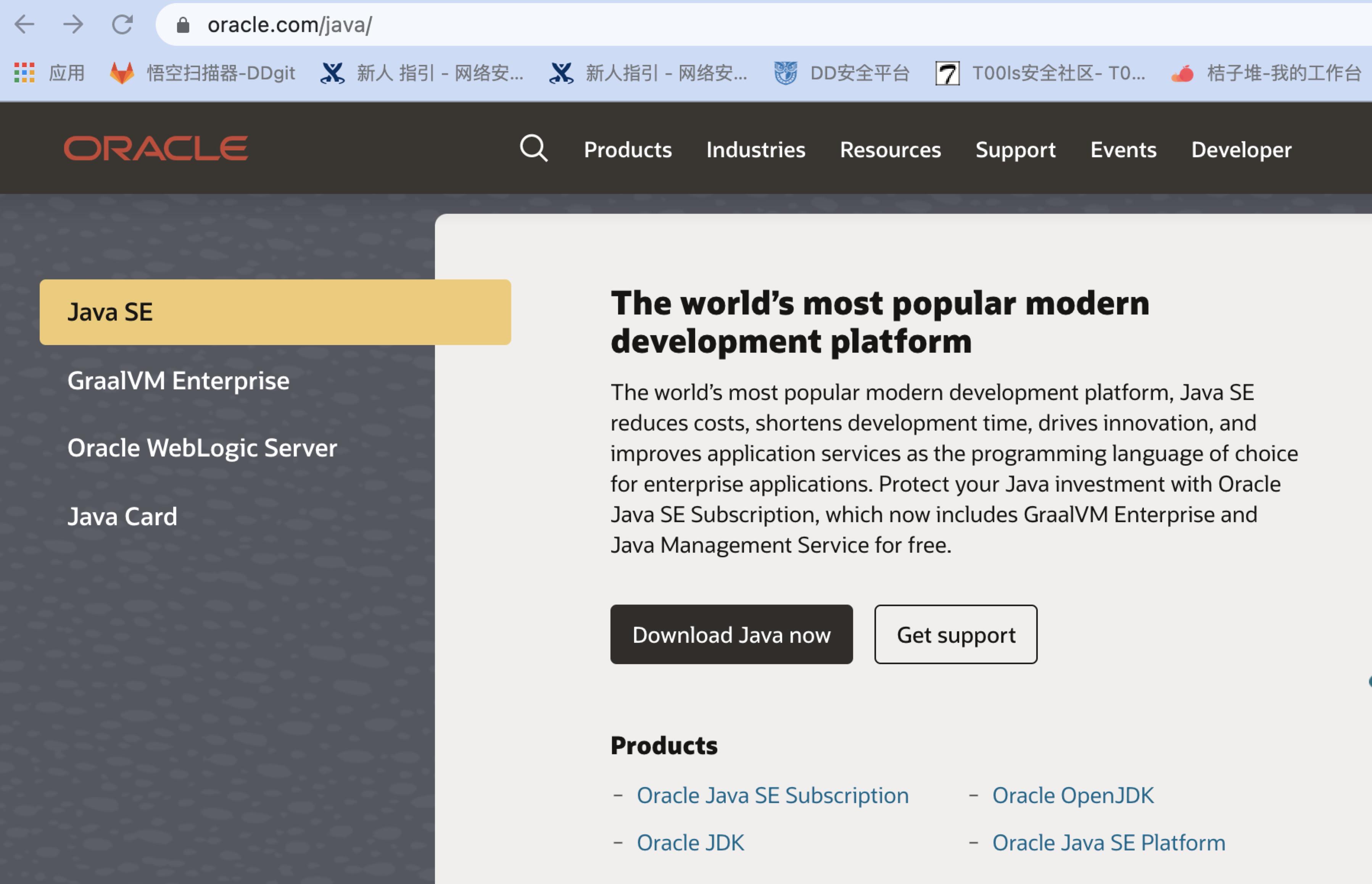Reload the page with refresh icon
Viewport: 1372px width, 884px height.
122,24
